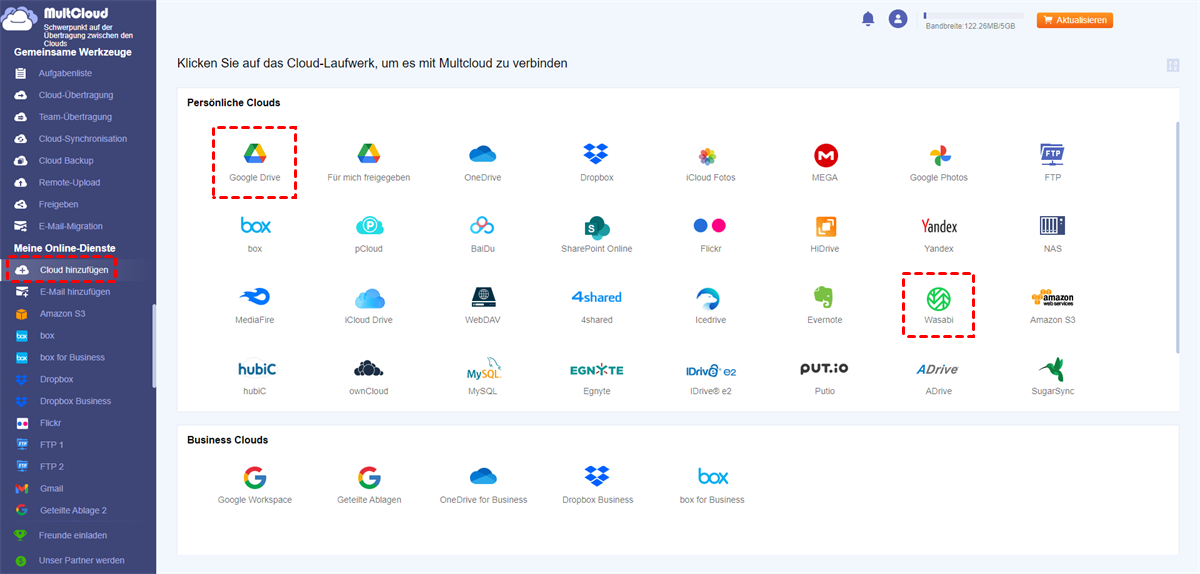Viewport: 1200px width, 574px height.
Task: Select the SugarSync hummingbird icon
Action: click(1052, 369)
